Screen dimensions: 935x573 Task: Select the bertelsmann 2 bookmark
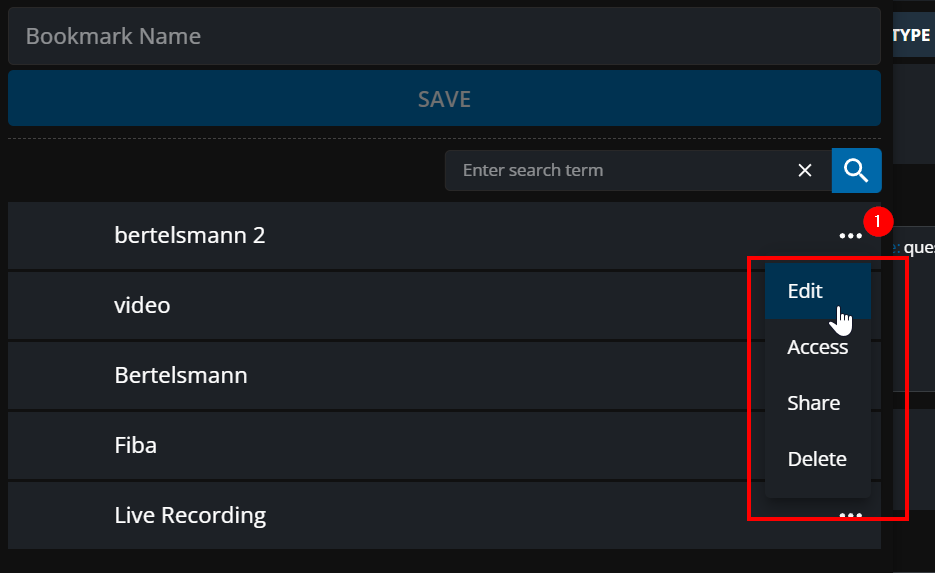[x=190, y=236]
